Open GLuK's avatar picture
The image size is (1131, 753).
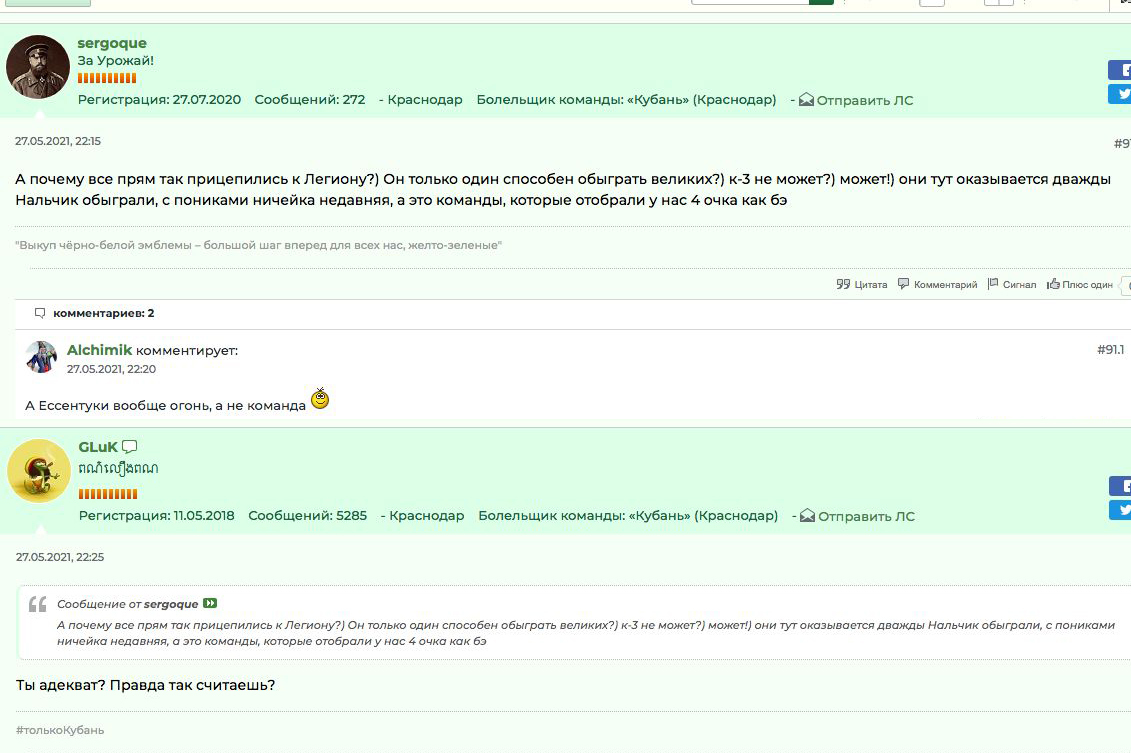pos(39,471)
